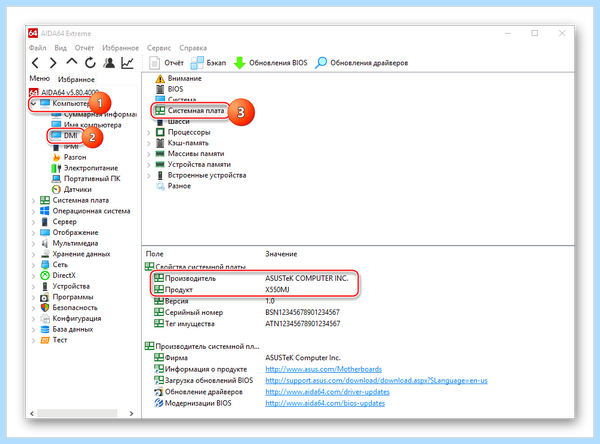Click the DirectX Xbox icon

[x=45, y=275]
